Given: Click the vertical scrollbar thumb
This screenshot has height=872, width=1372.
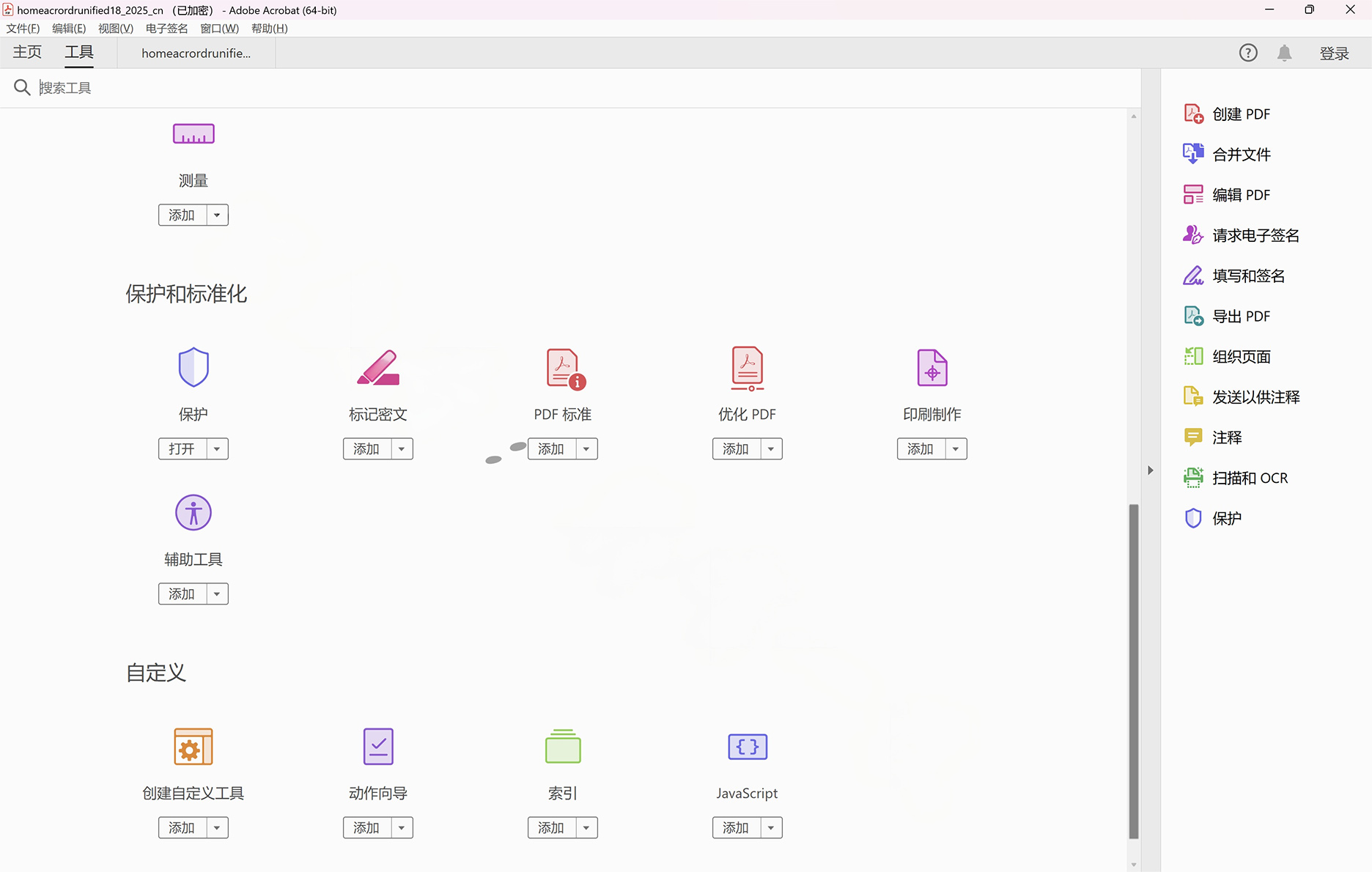Looking at the screenshot, I should coord(1134,671).
